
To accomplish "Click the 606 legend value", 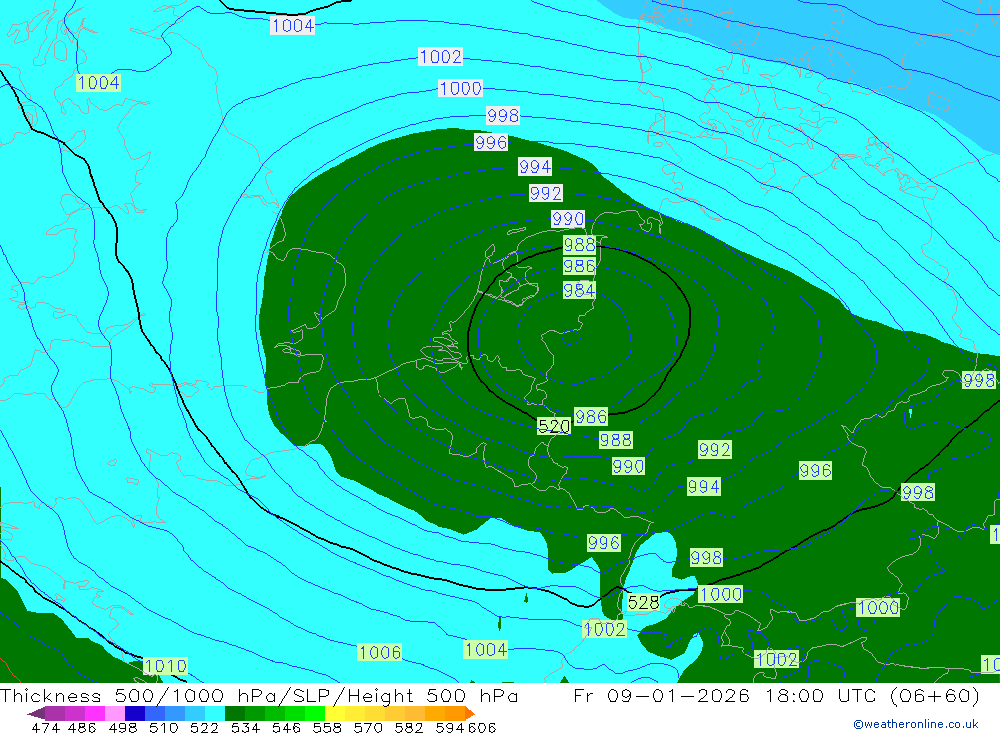I will click(x=482, y=728).
